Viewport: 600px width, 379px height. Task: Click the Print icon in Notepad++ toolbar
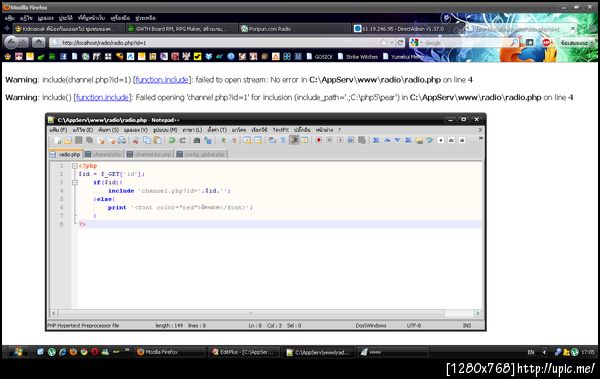point(122,140)
